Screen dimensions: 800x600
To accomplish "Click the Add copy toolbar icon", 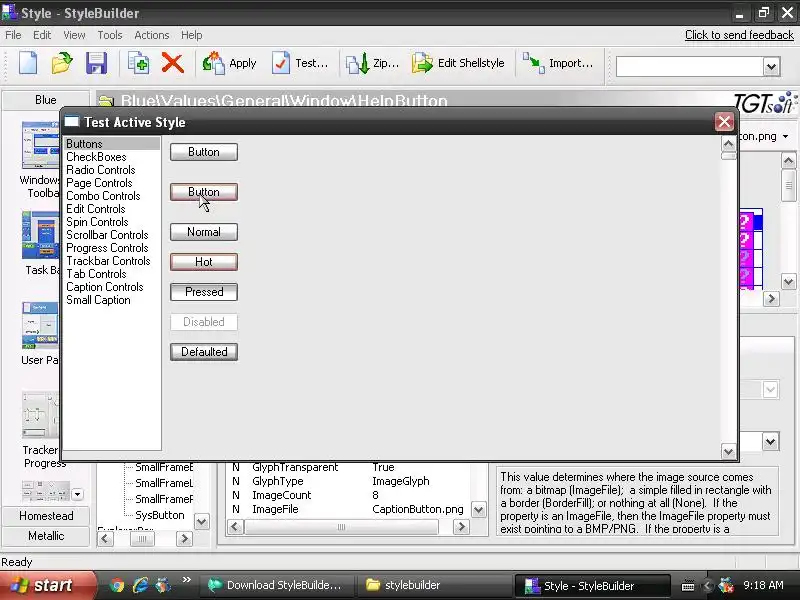I will point(138,63).
